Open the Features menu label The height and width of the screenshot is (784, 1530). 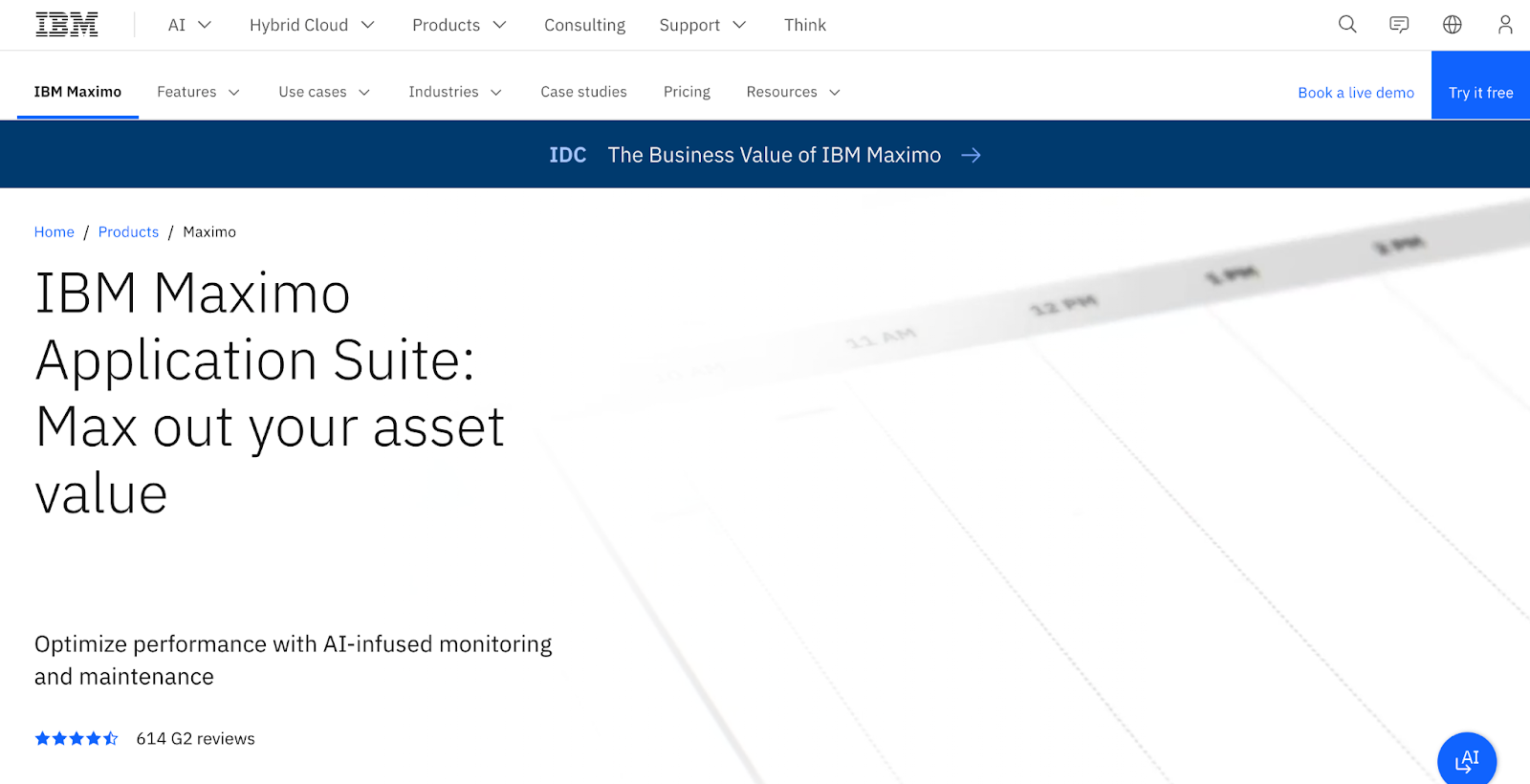[x=186, y=92]
